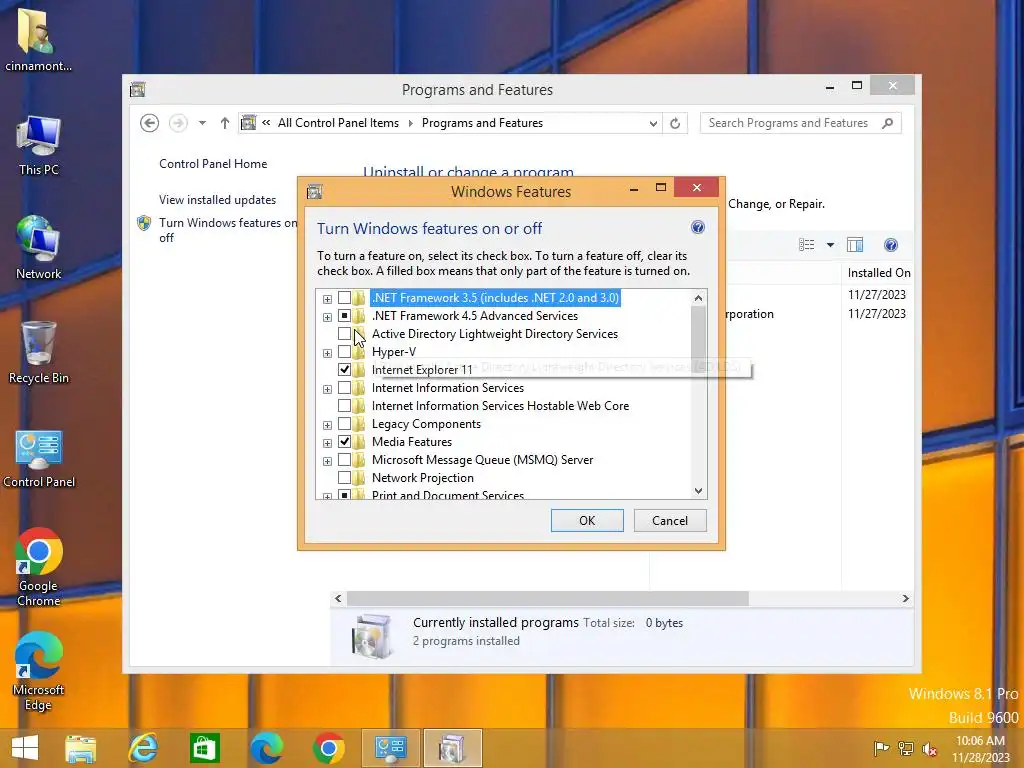Screen dimensions: 1024x768
Task: Open the address bar history dropdown
Action: [x=652, y=123]
